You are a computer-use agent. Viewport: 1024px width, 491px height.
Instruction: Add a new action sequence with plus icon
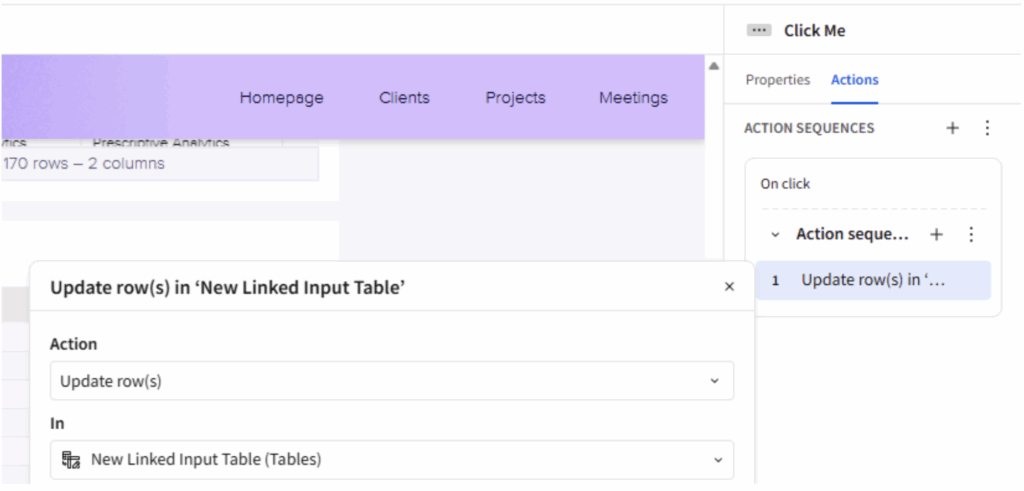click(x=952, y=128)
